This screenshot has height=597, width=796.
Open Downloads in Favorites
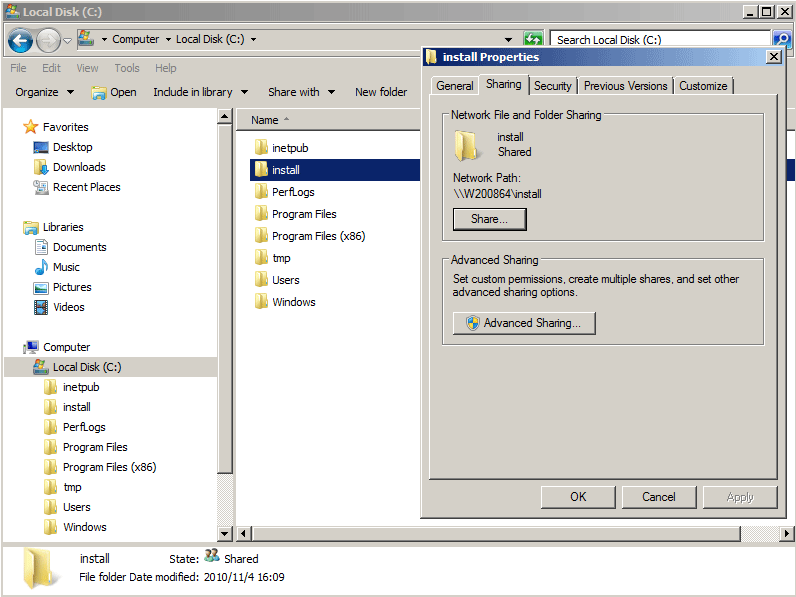click(x=70, y=167)
